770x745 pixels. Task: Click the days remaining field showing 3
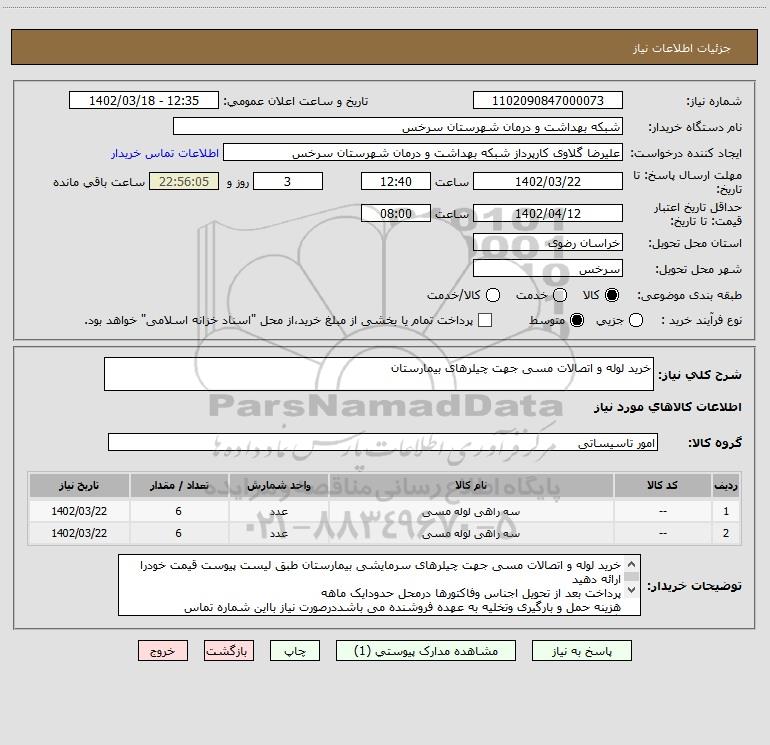point(288,181)
